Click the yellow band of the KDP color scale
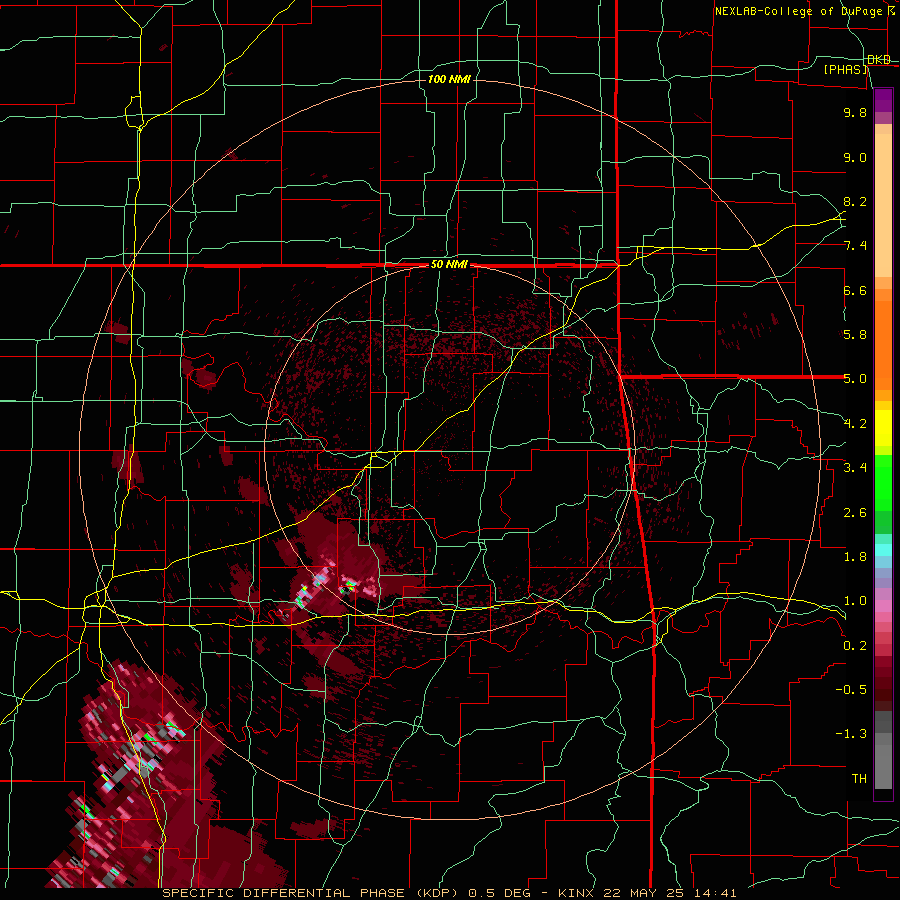The width and height of the screenshot is (900, 900). click(x=883, y=428)
